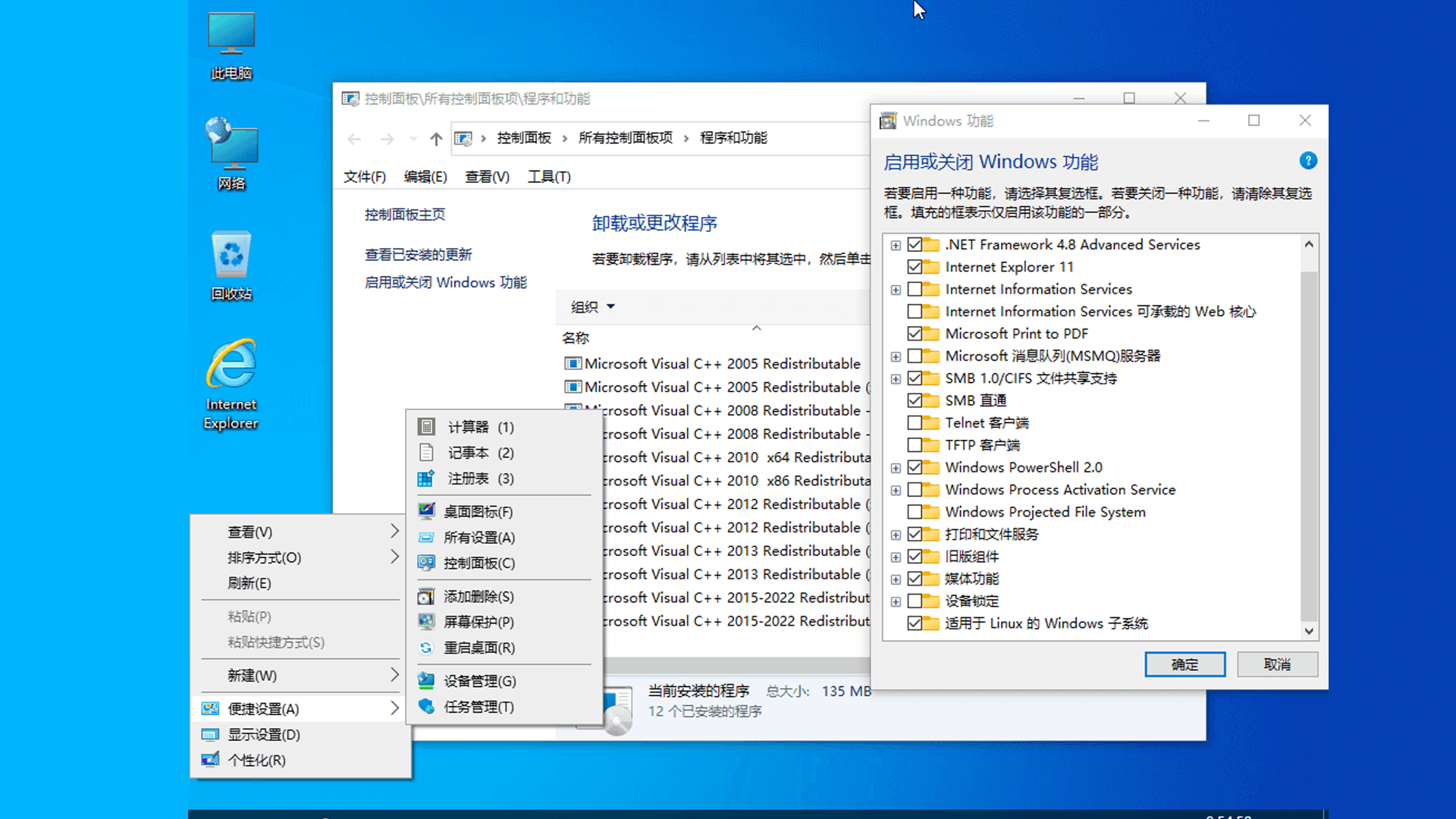Open 查看已安装的更新 link

tap(418, 254)
